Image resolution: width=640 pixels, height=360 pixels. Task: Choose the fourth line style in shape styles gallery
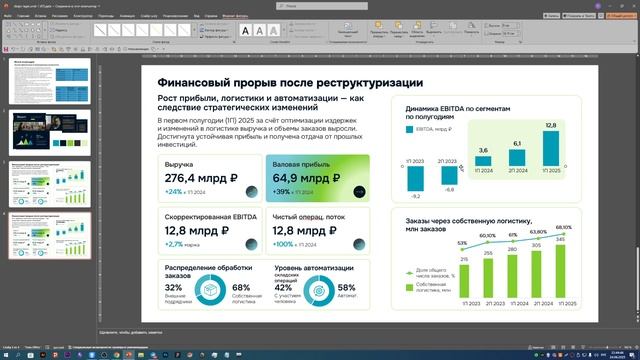coord(142,30)
